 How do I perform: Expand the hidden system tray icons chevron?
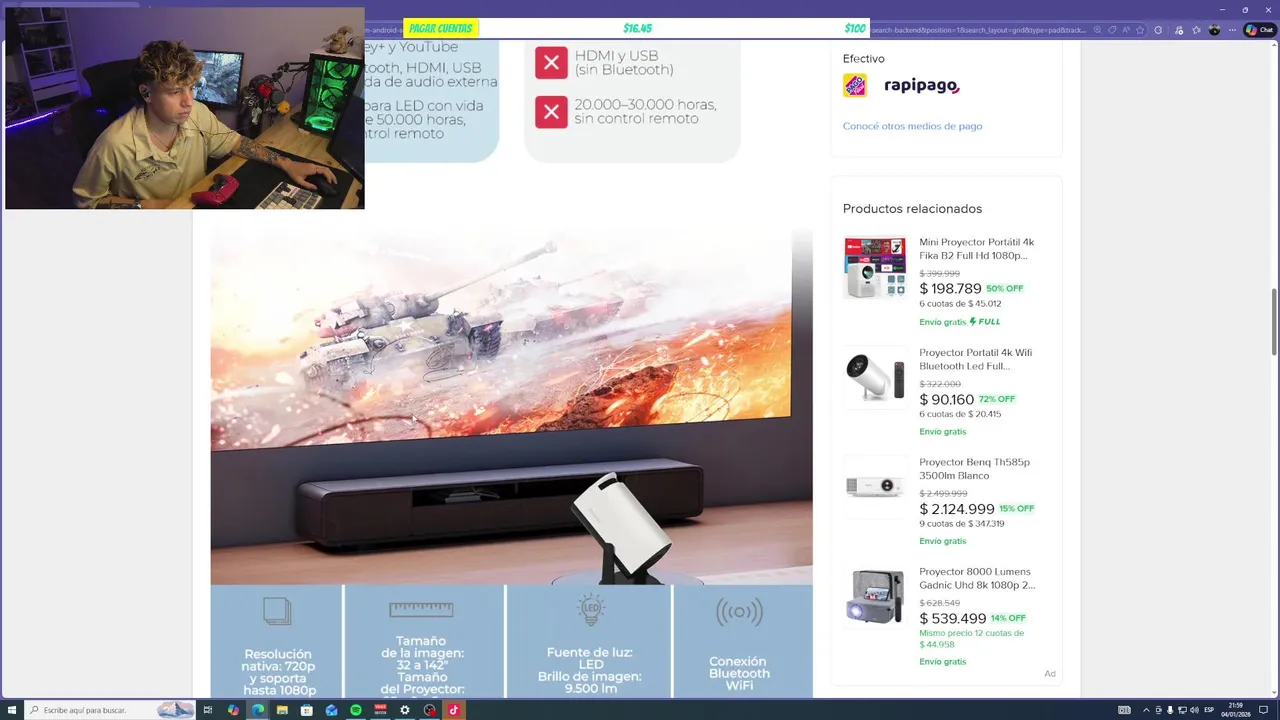pyautogui.click(x=1146, y=710)
